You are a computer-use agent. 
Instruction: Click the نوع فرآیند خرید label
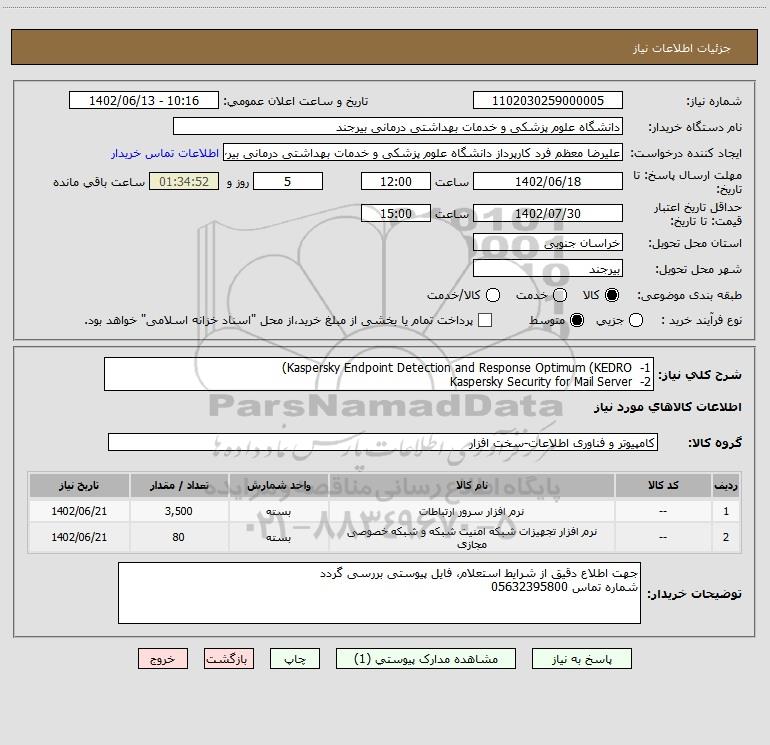click(x=701, y=320)
